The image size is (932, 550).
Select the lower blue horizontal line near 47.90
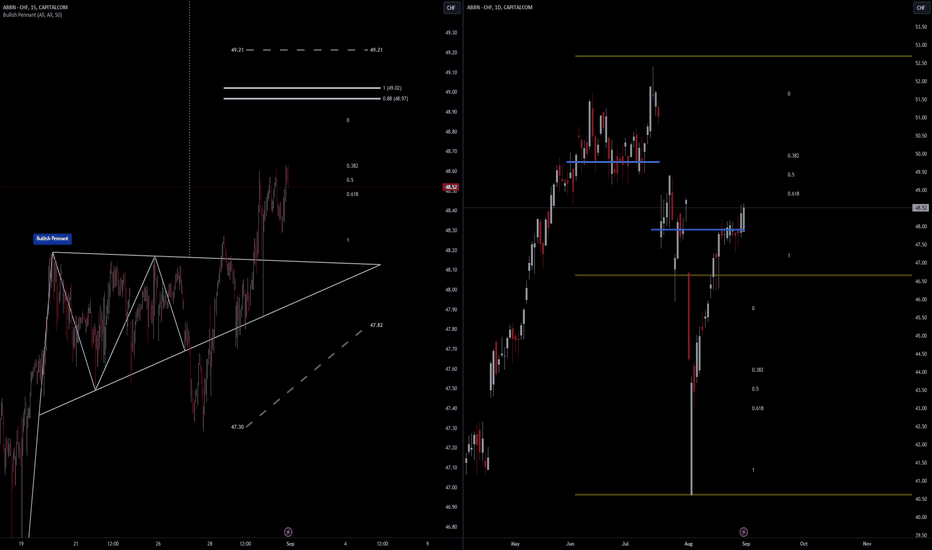pyautogui.click(x=698, y=230)
